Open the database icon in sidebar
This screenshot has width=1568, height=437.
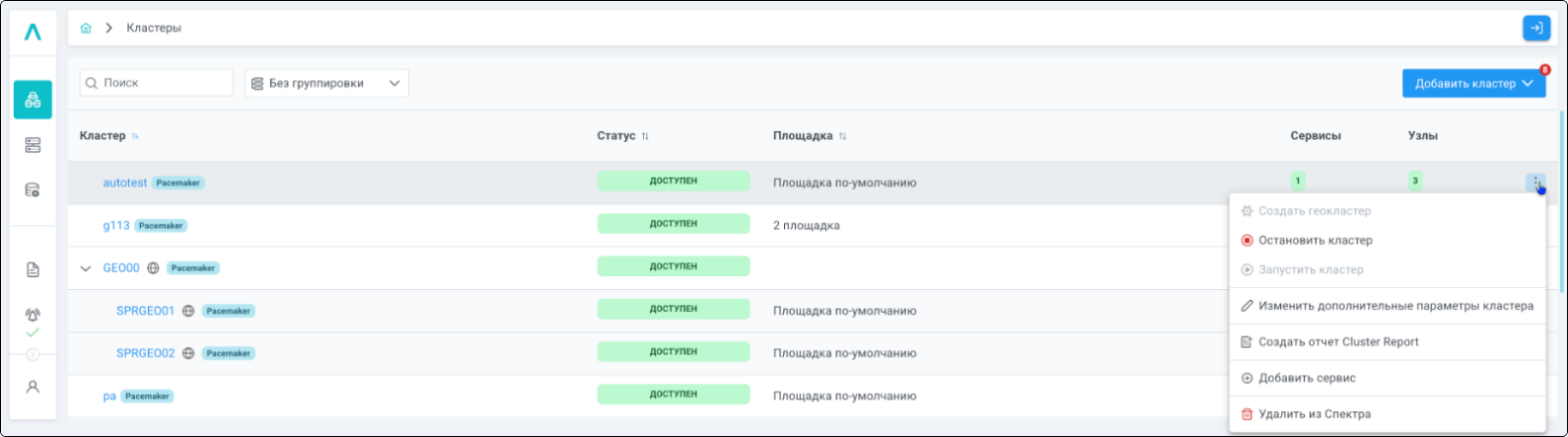click(x=33, y=190)
